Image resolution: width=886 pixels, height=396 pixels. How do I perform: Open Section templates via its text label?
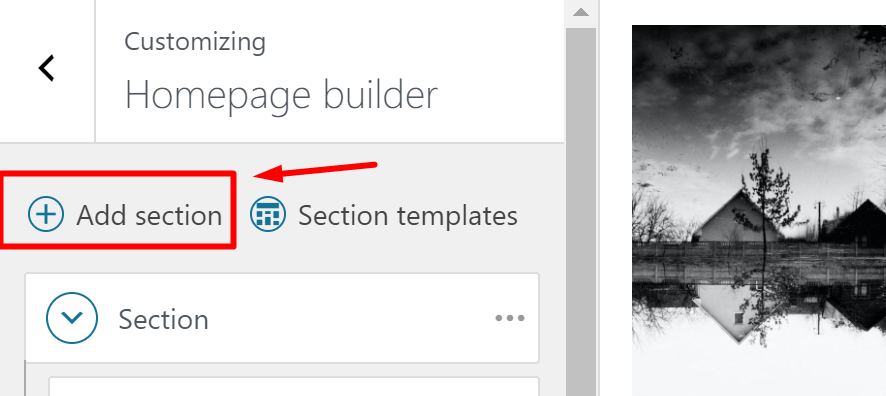click(408, 215)
